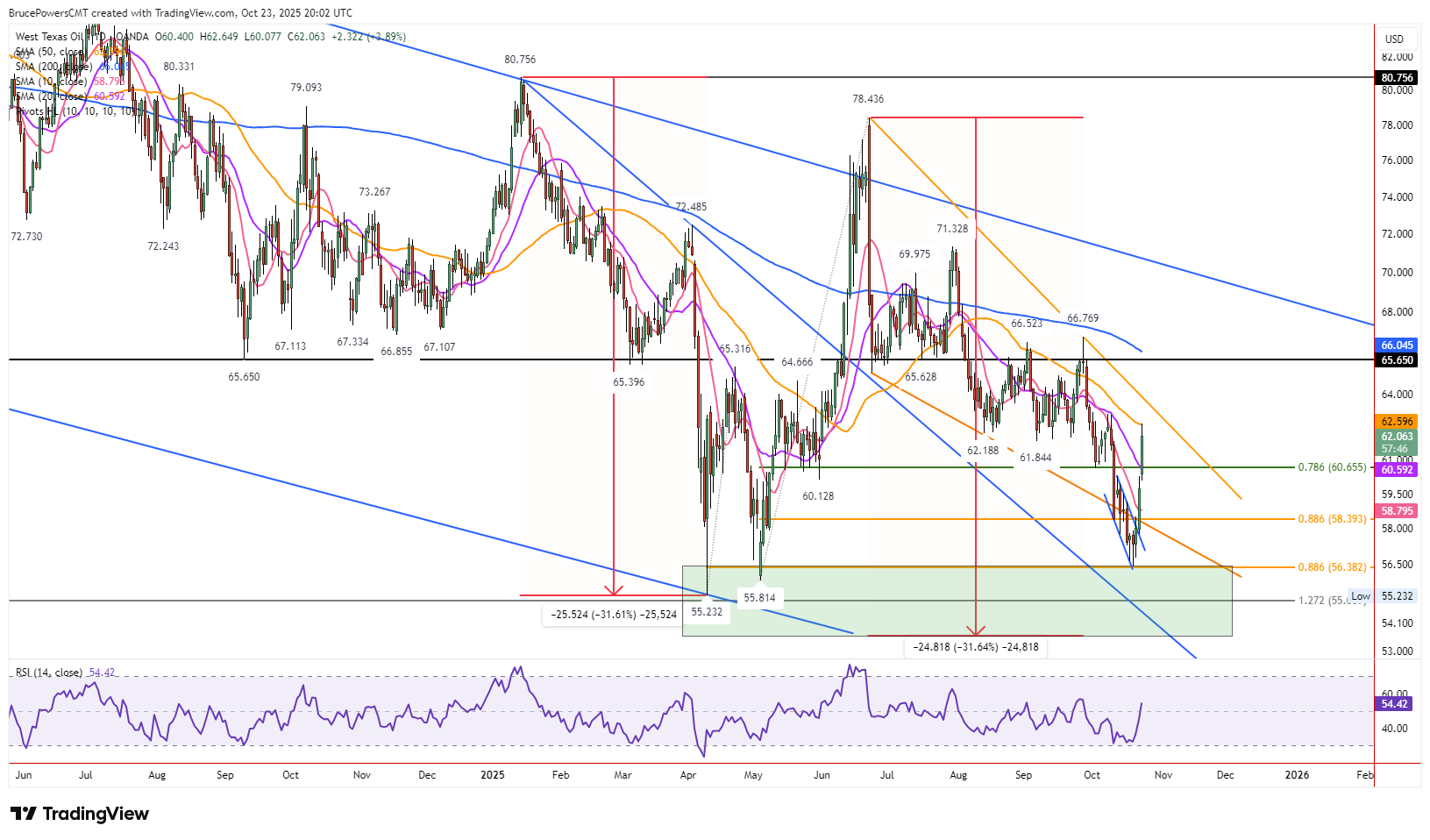Click the 55.232 pivot low label near April
The image size is (1430, 840).
coord(707,612)
